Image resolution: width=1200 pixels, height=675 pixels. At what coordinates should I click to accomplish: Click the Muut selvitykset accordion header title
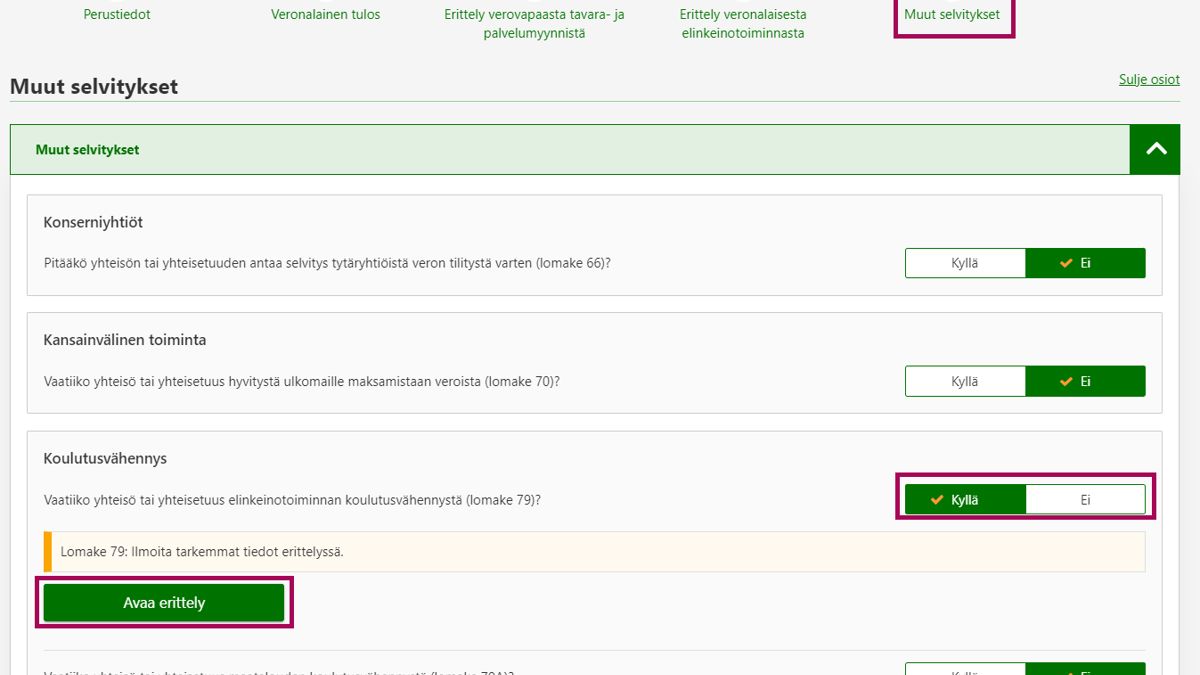[88, 150]
